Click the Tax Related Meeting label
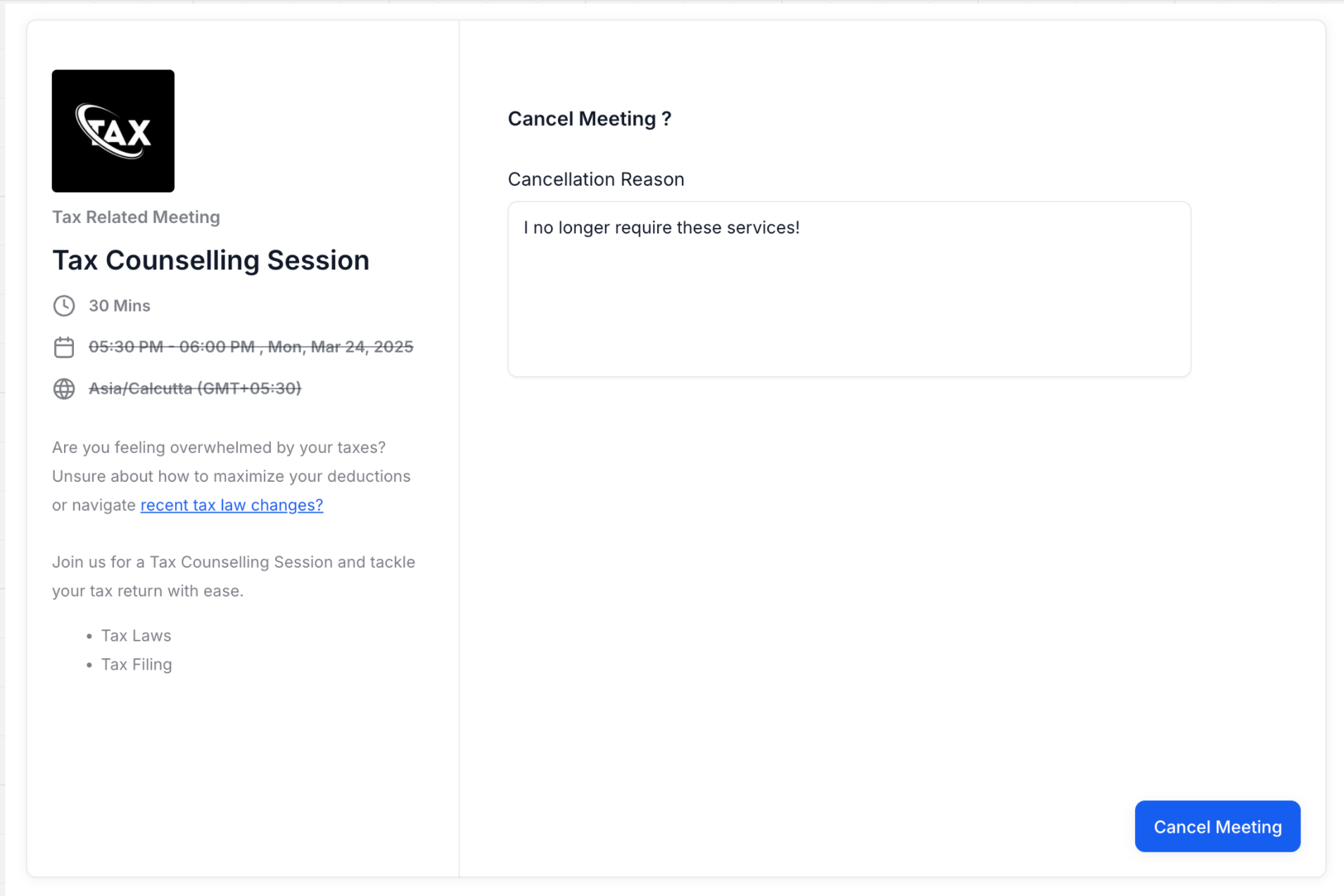 (x=136, y=217)
